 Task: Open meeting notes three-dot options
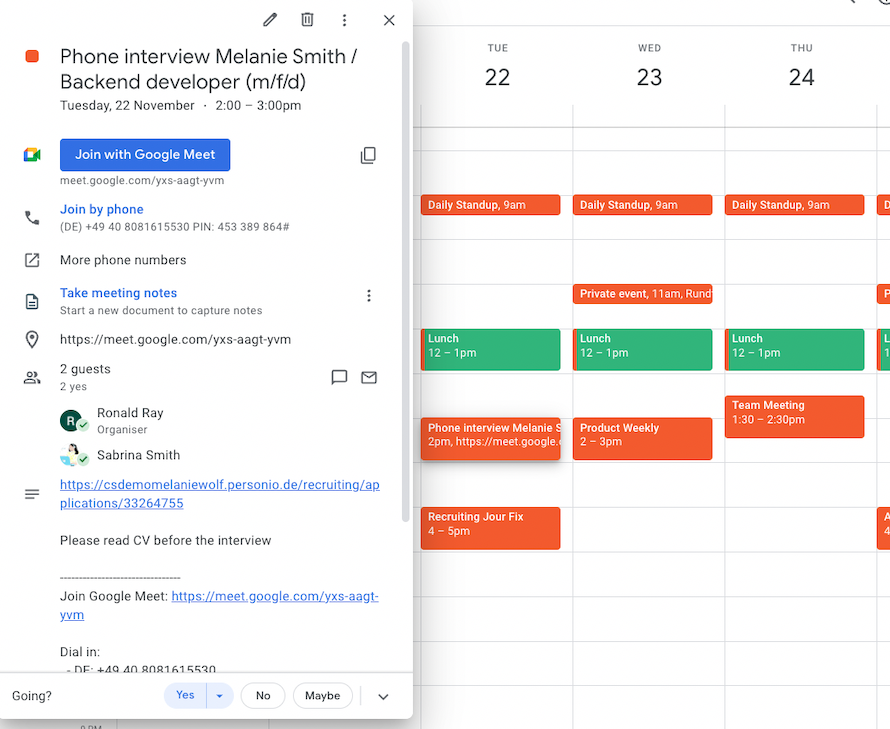pos(368,295)
